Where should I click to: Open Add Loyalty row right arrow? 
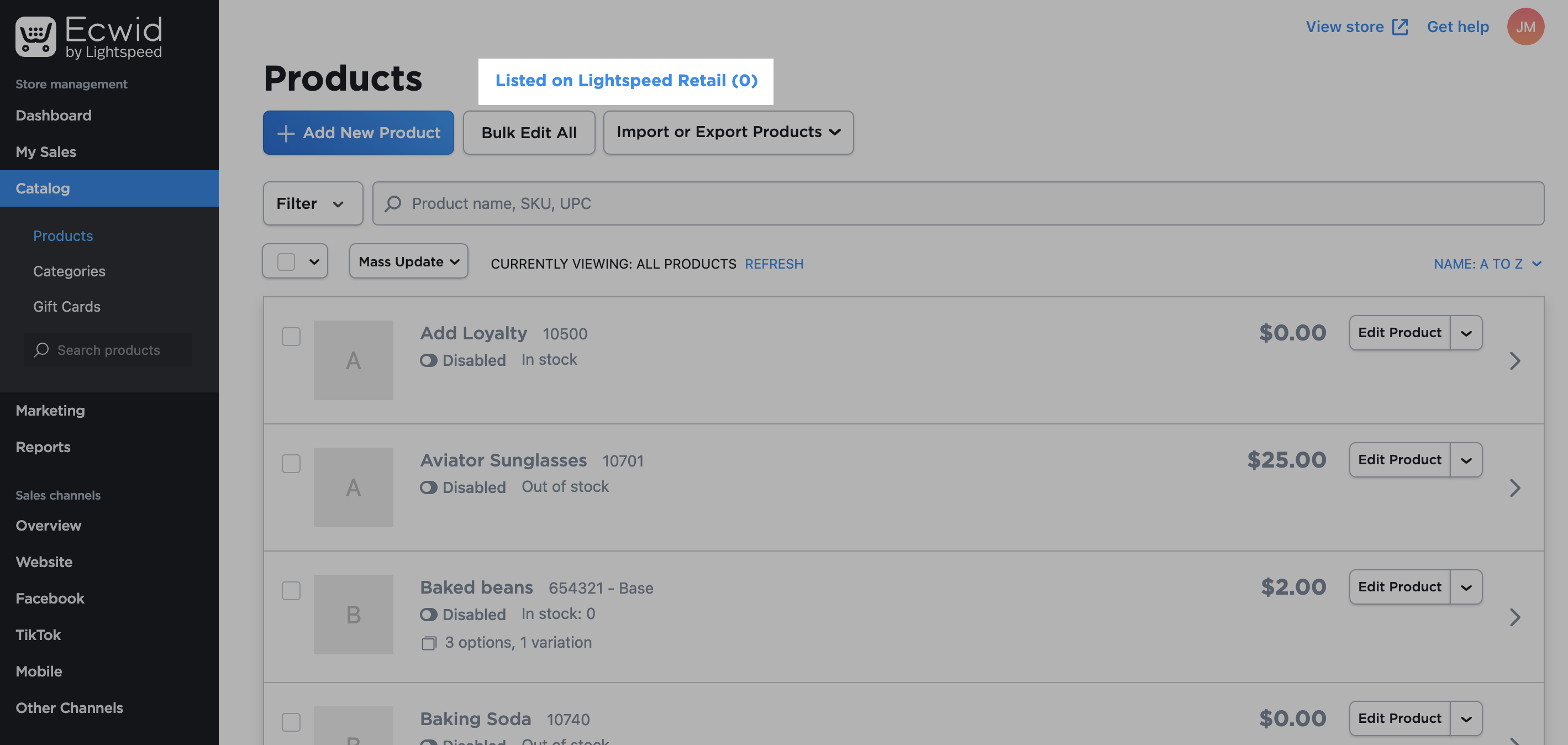click(x=1514, y=361)
